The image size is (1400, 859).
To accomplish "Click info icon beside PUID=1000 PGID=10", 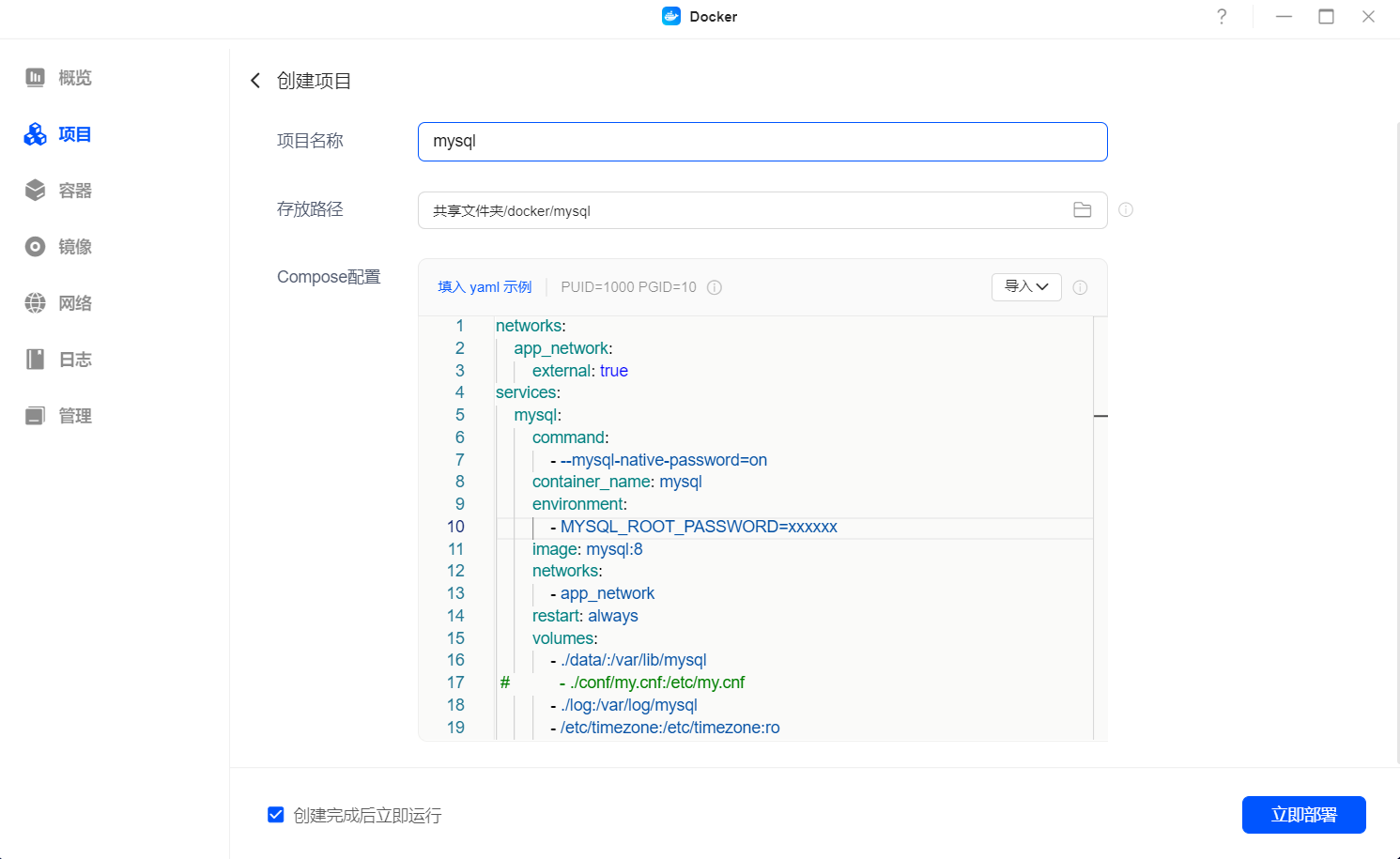I will click(715, 287).
